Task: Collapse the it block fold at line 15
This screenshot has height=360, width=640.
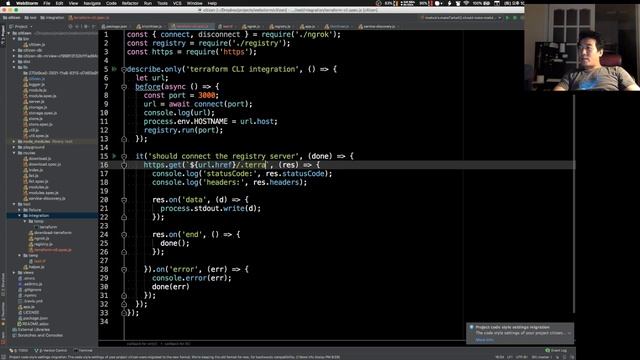Action: pos(124,156)
